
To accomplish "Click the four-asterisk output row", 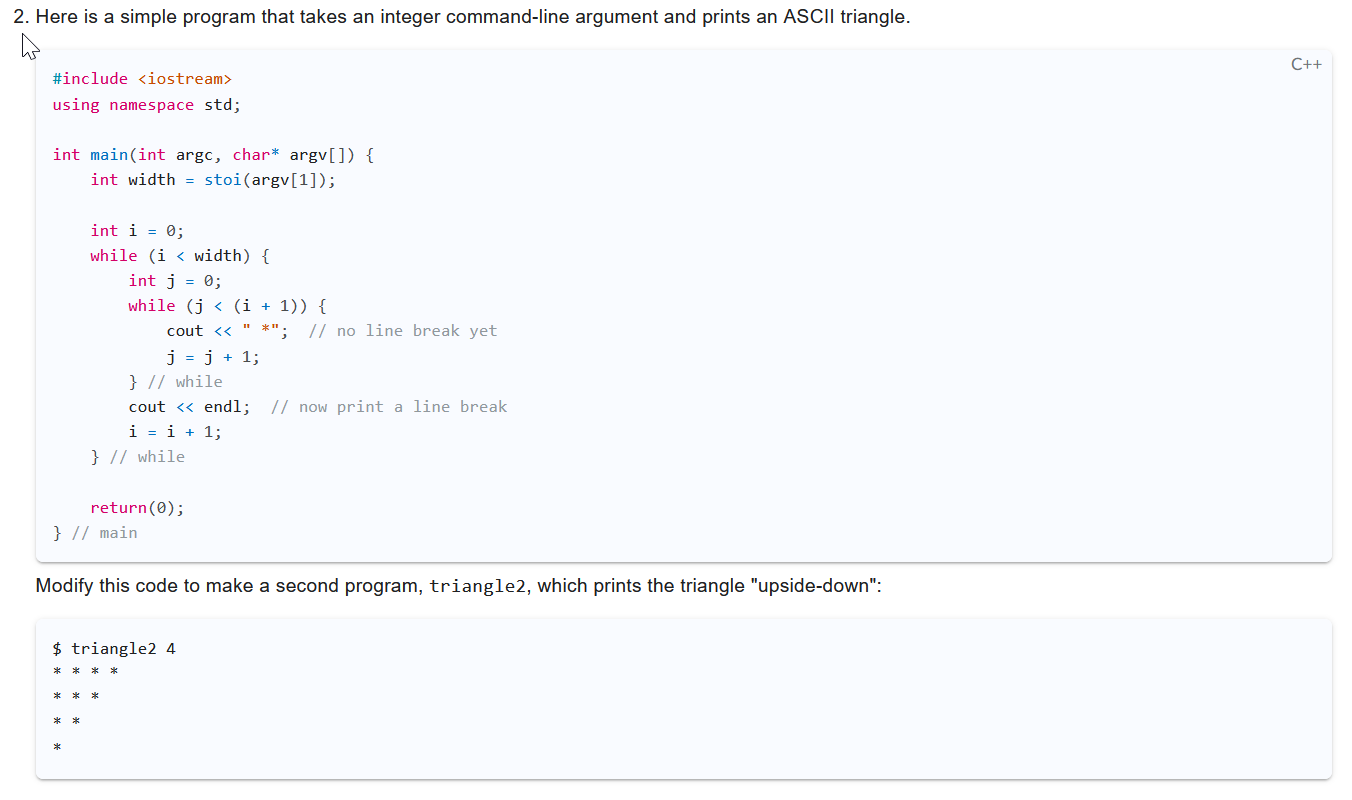I will point(84,671).
